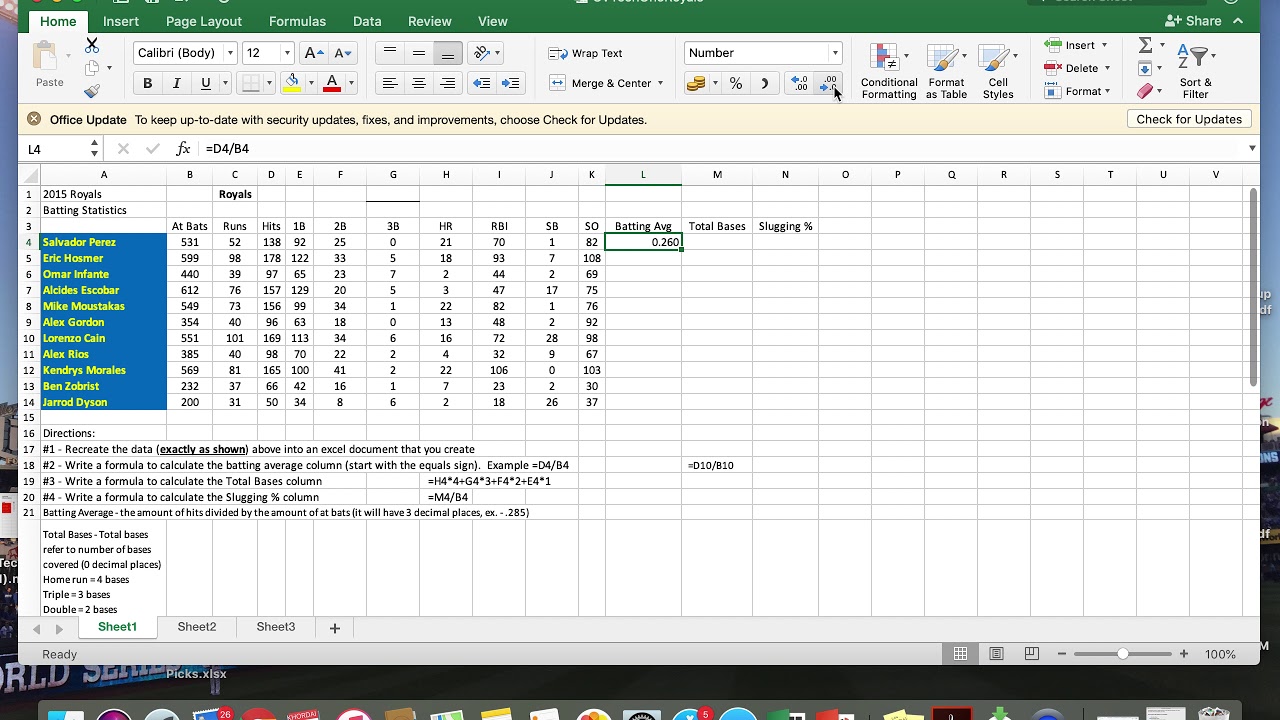Toggle italic formatting
The width and height of the screenshot is (1280, 720).
(x=176, y=83)
